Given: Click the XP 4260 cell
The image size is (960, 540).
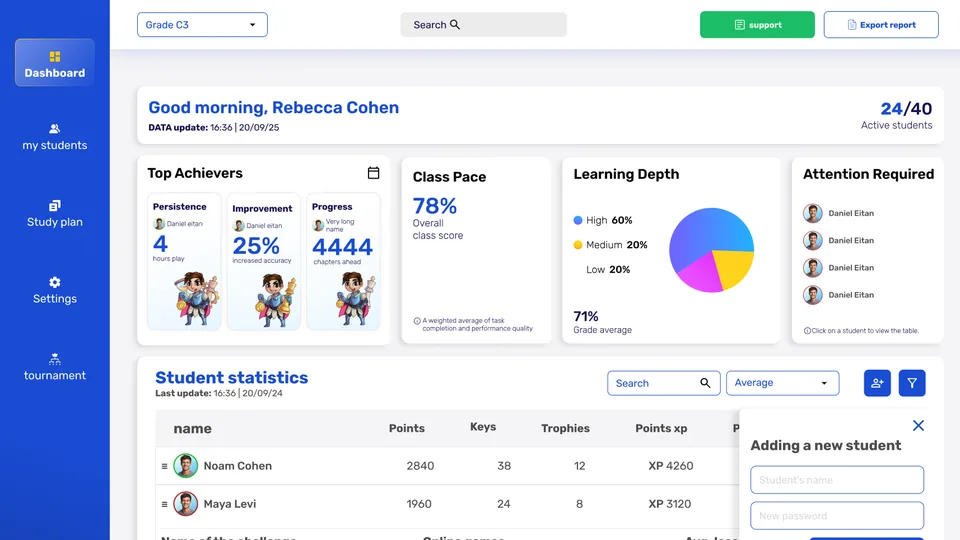Looking at the screenshot, I should (670, 466).
